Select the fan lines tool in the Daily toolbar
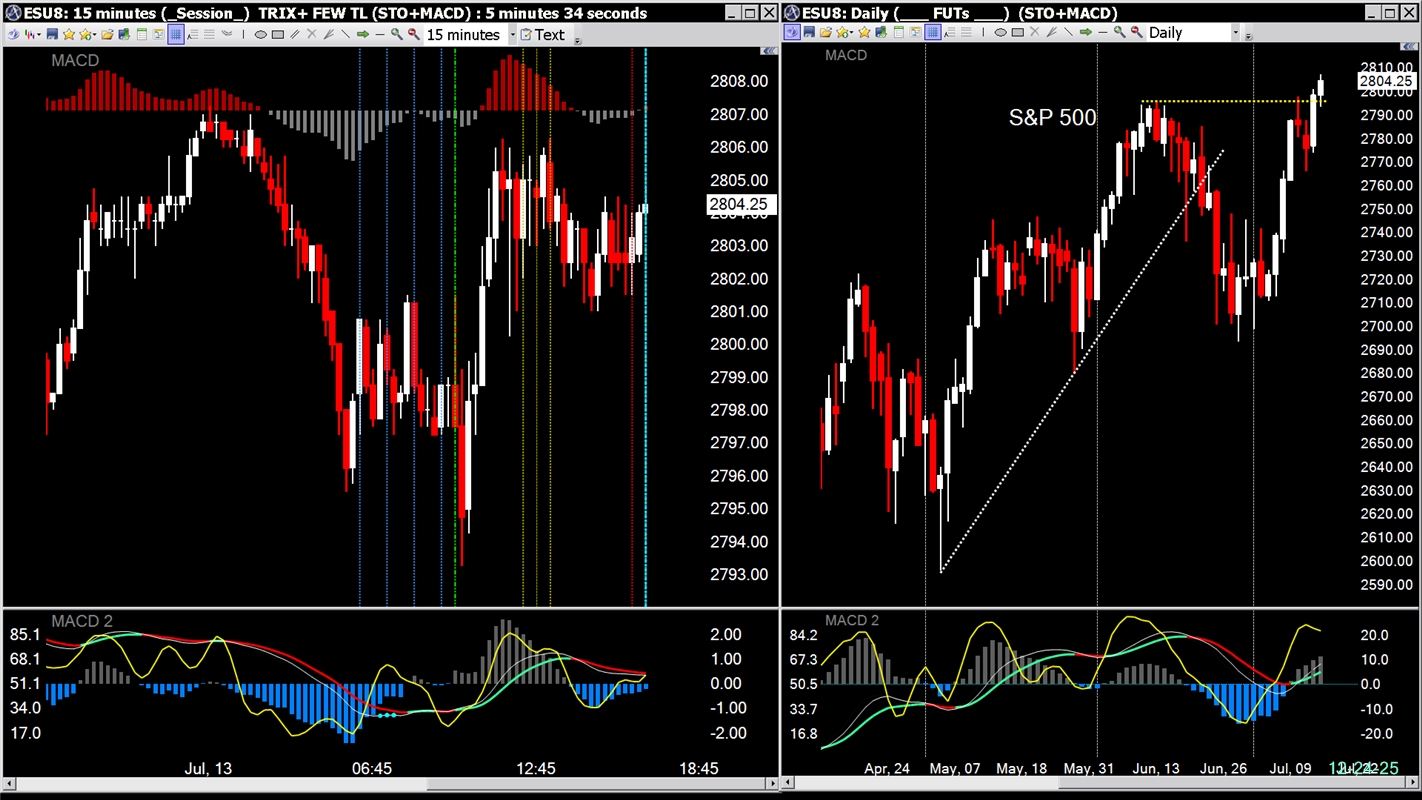The height and width of the screenshot is (800, 1422). (x=1051, y=32)
